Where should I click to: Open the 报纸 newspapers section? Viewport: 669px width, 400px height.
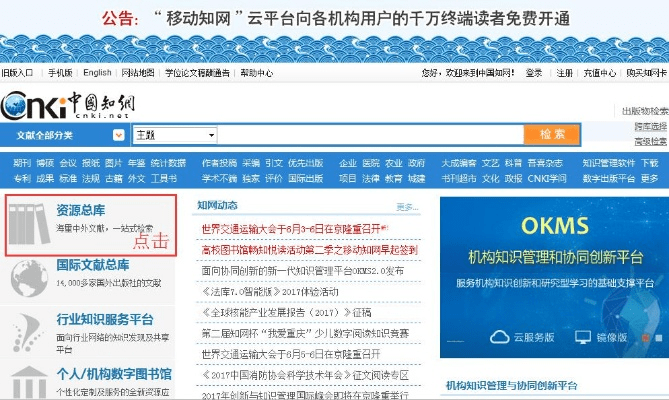click(91, 163)
